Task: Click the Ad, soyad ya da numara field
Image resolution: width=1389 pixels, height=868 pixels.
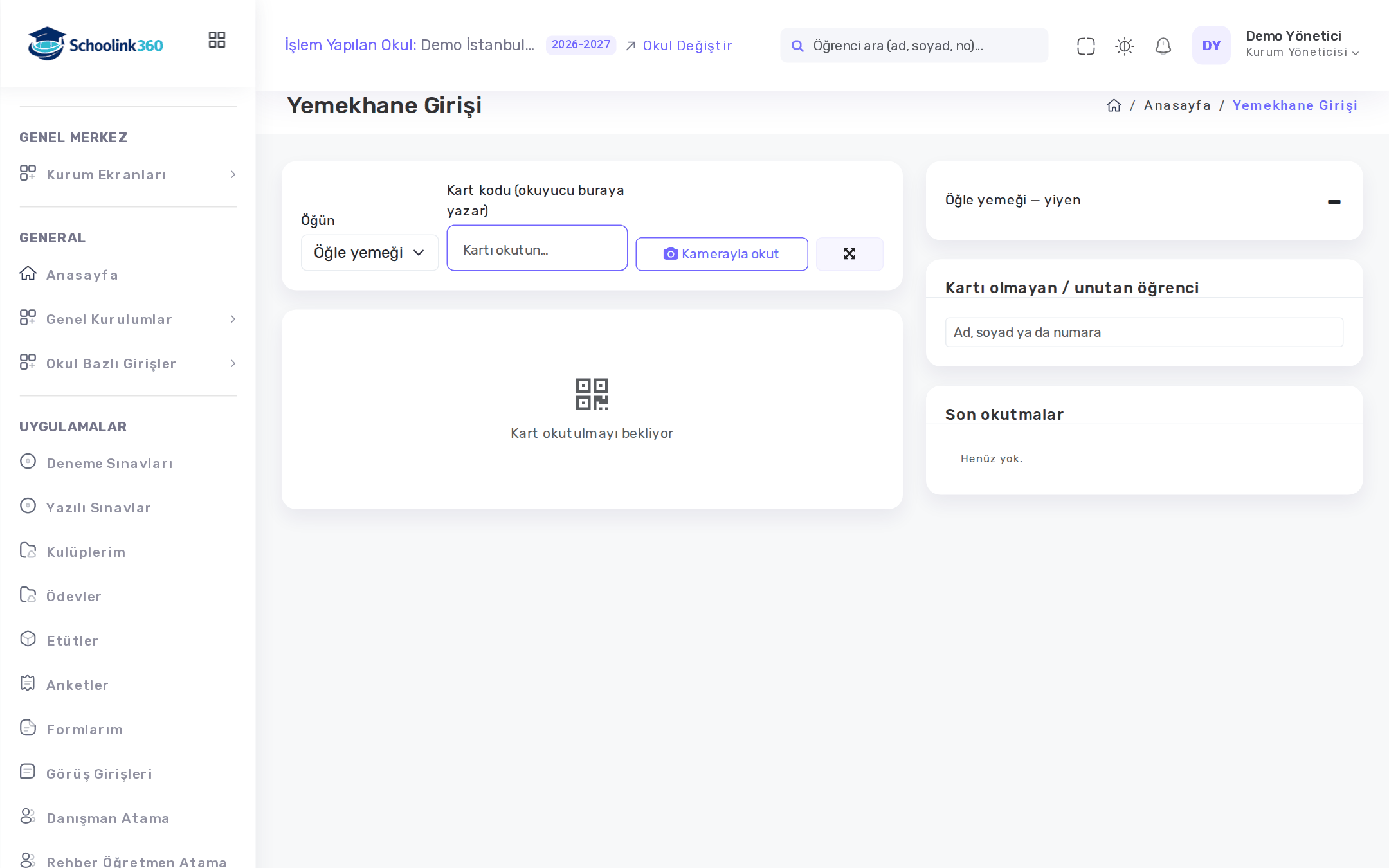Action: pos(1144,332)
